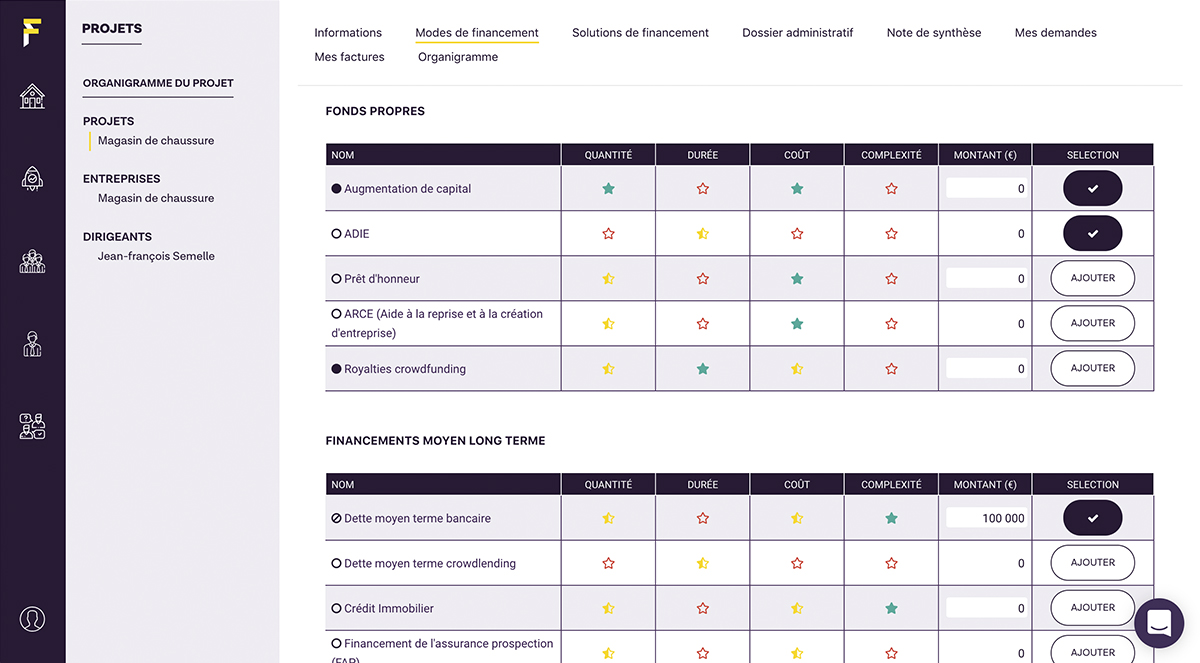Click the ADIE row radio circle
This screenshot has width=1200, height=663.
(336, 234)
